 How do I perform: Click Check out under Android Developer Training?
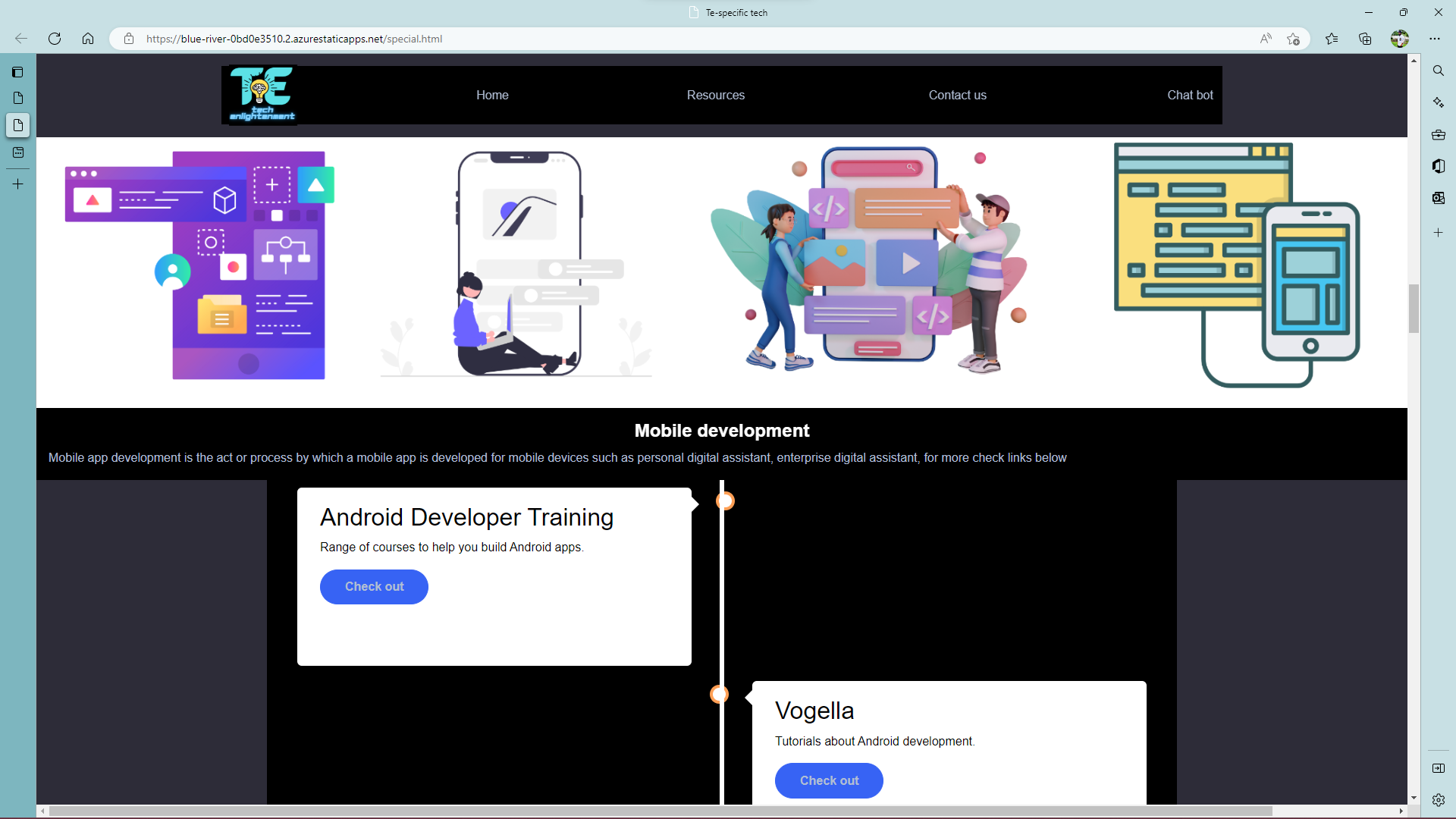coord(374,586)
